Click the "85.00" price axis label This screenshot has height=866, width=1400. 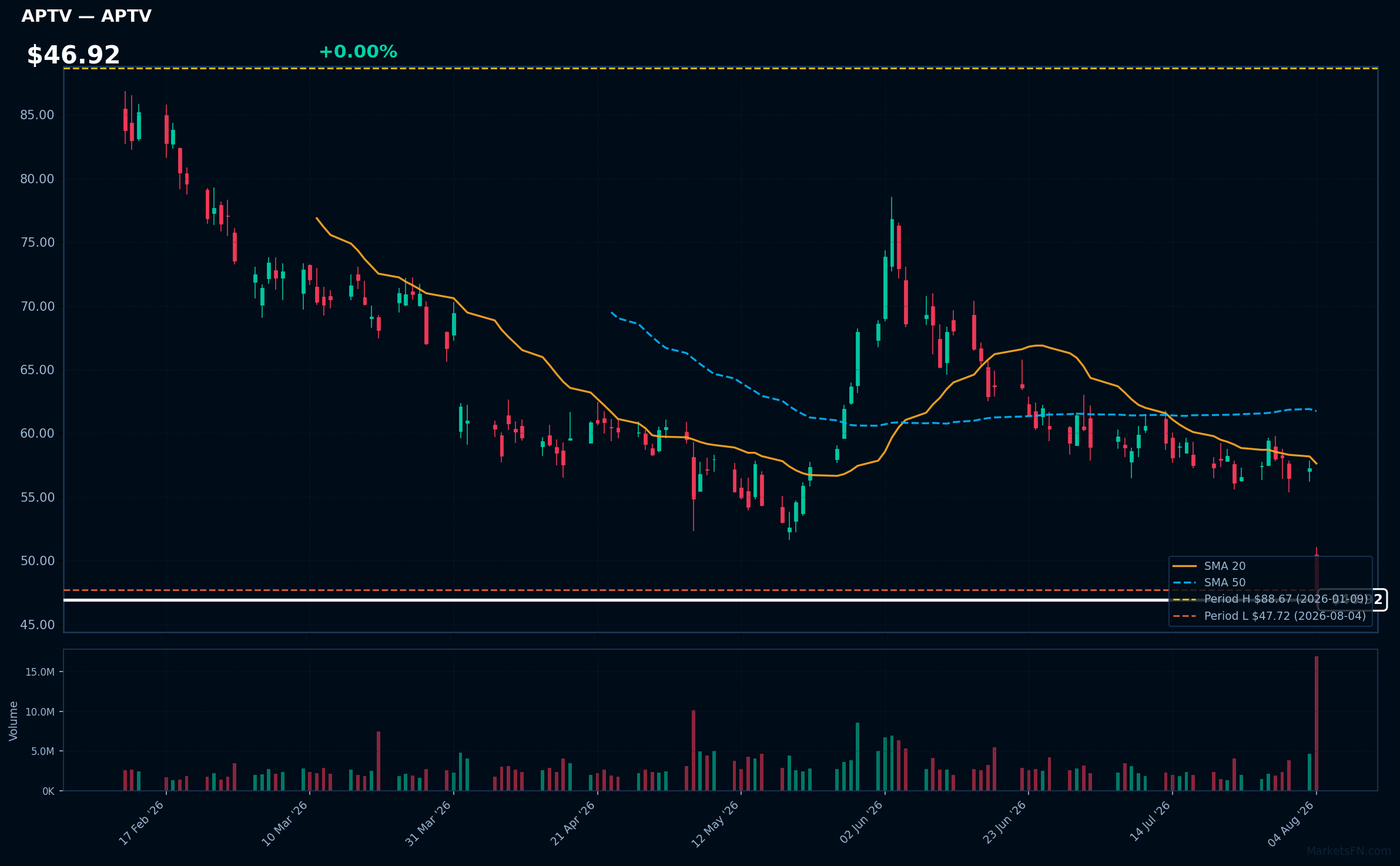[x=37, y=115]
